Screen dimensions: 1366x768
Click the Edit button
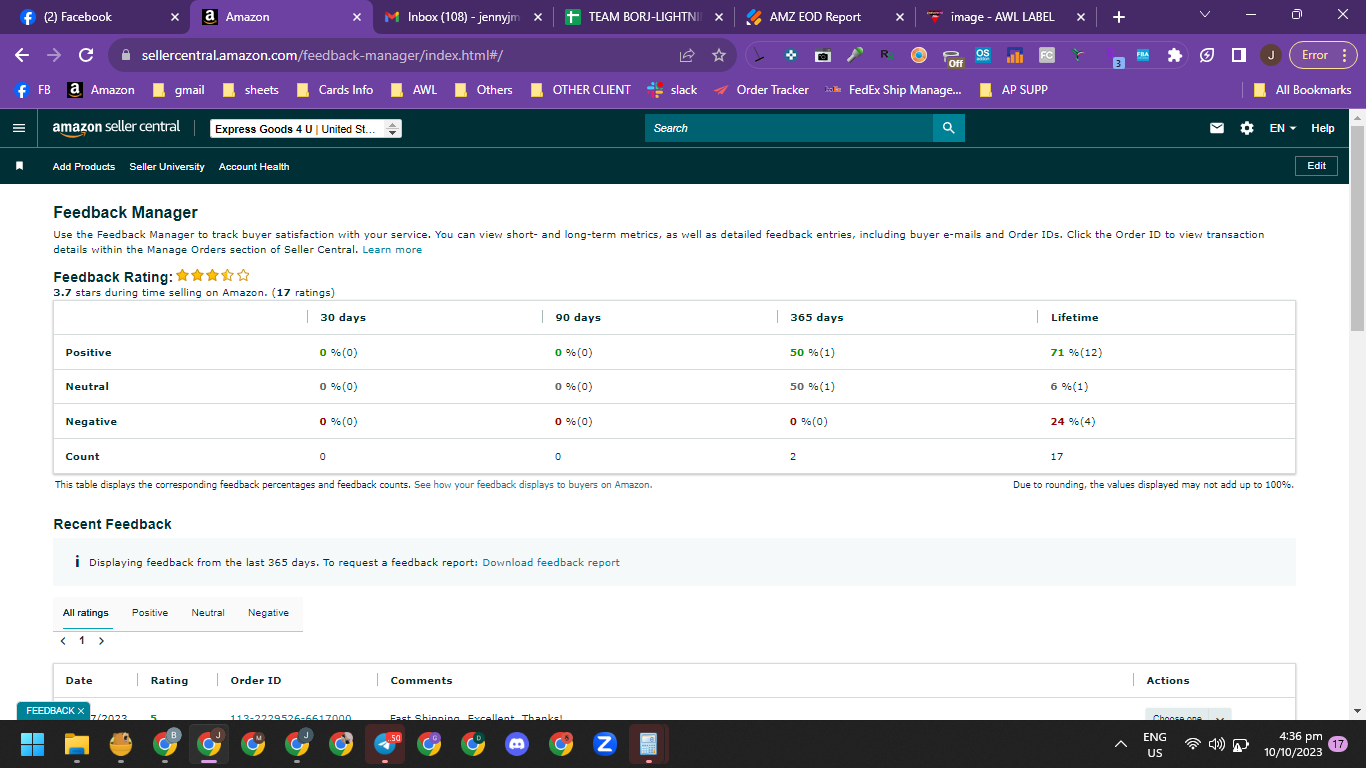pyautogui.click(x=1316, y=166)
